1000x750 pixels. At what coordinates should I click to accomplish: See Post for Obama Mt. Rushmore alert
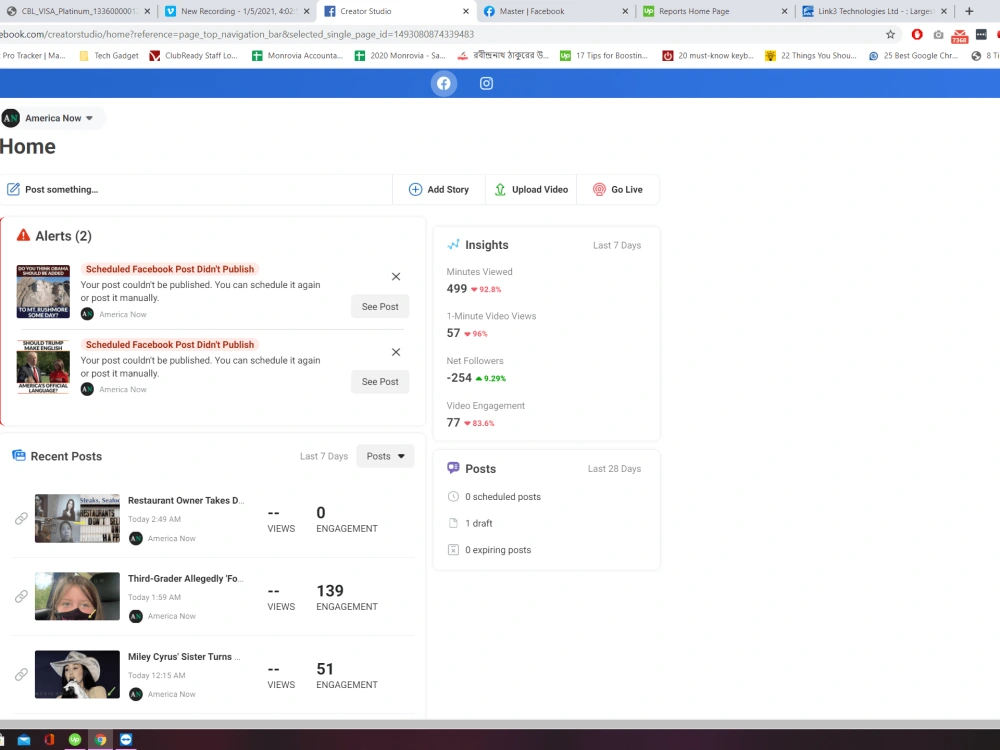tap(380, 307)
